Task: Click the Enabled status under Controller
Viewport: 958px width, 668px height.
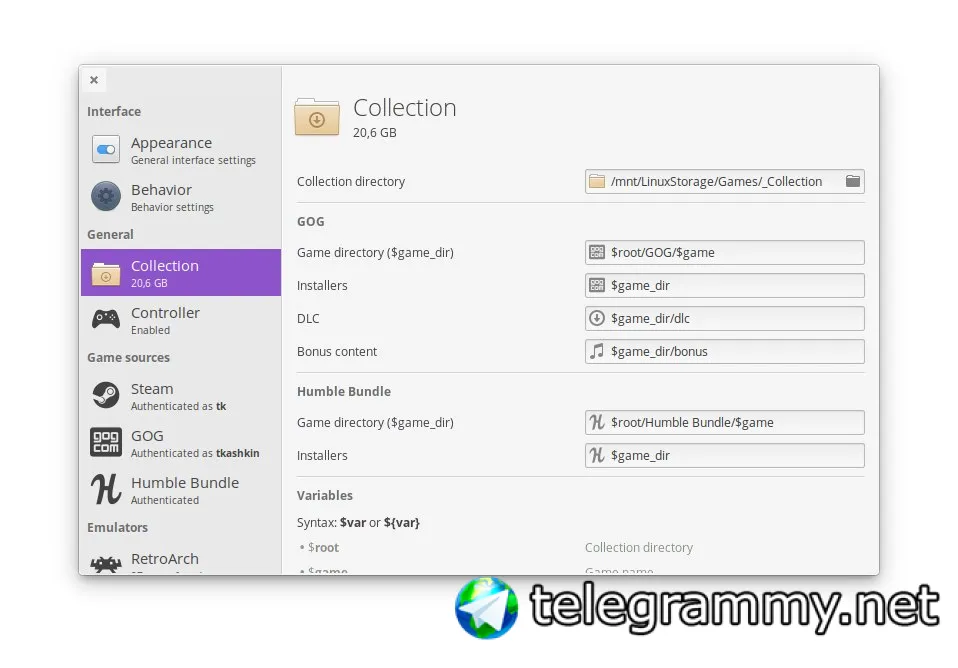Action: [150, 331]
